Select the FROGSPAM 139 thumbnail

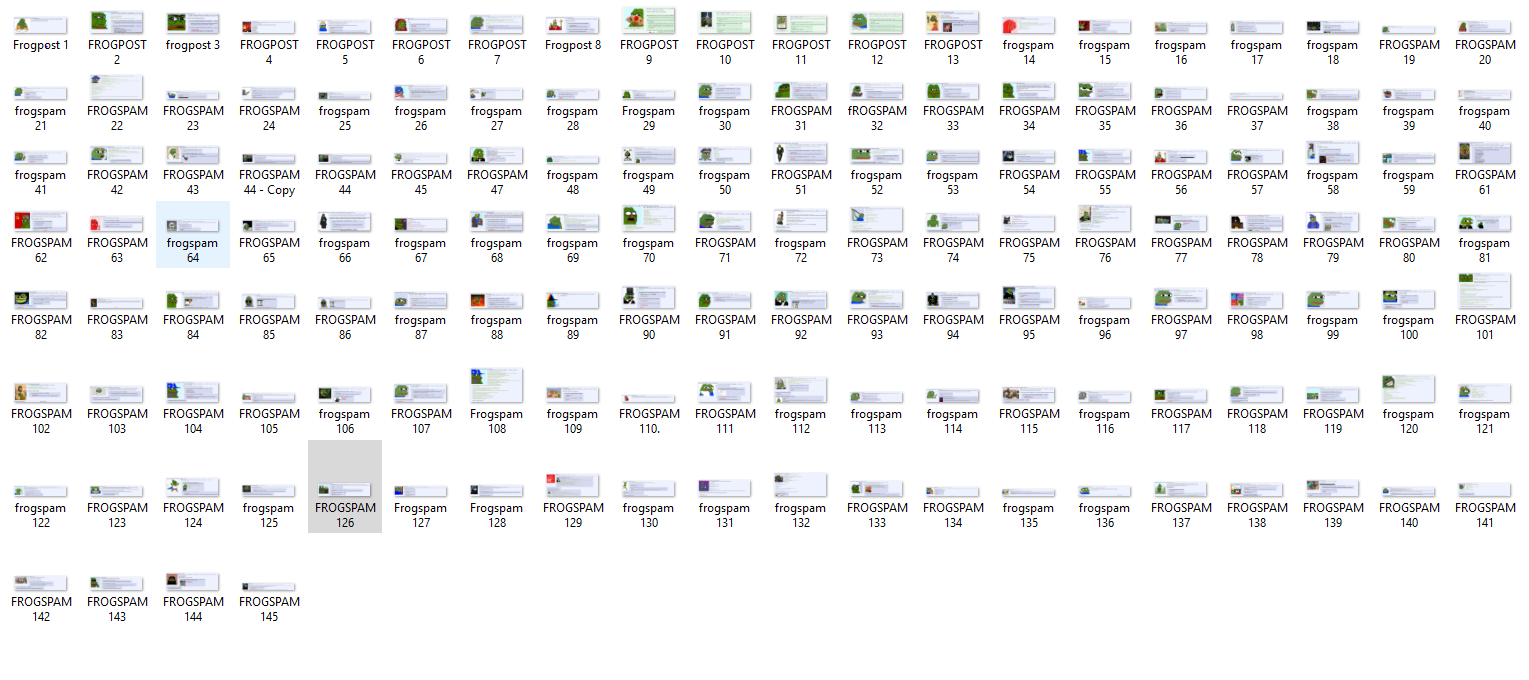tap(1333, 488)
